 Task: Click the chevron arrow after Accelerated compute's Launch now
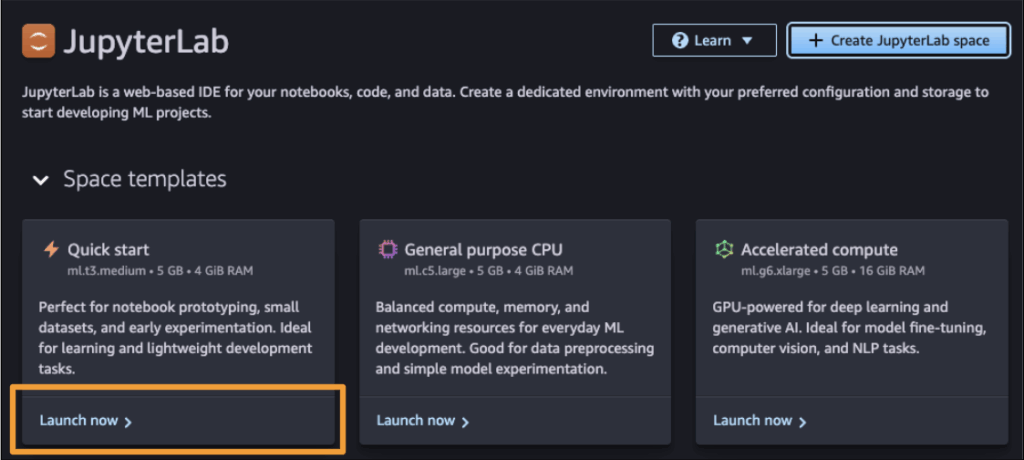click(802, 422)
